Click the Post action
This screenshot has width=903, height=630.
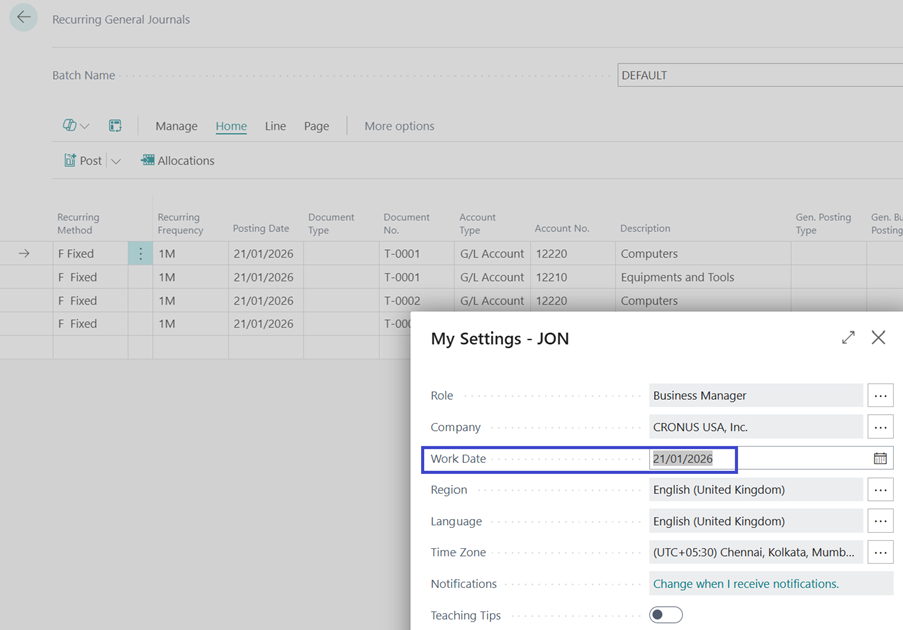coord(83,161)
